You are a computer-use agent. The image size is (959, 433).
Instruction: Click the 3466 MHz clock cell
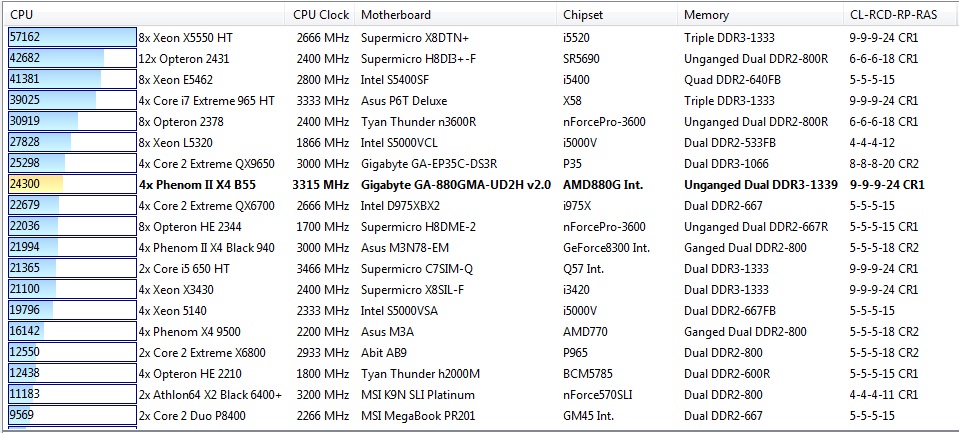pyautogui.click(x=322, y=268)
